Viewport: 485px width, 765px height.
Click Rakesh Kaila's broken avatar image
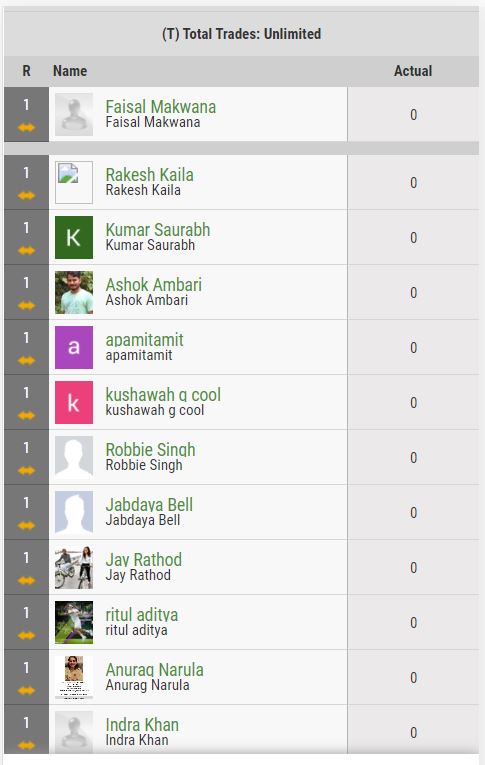point(74,182)
